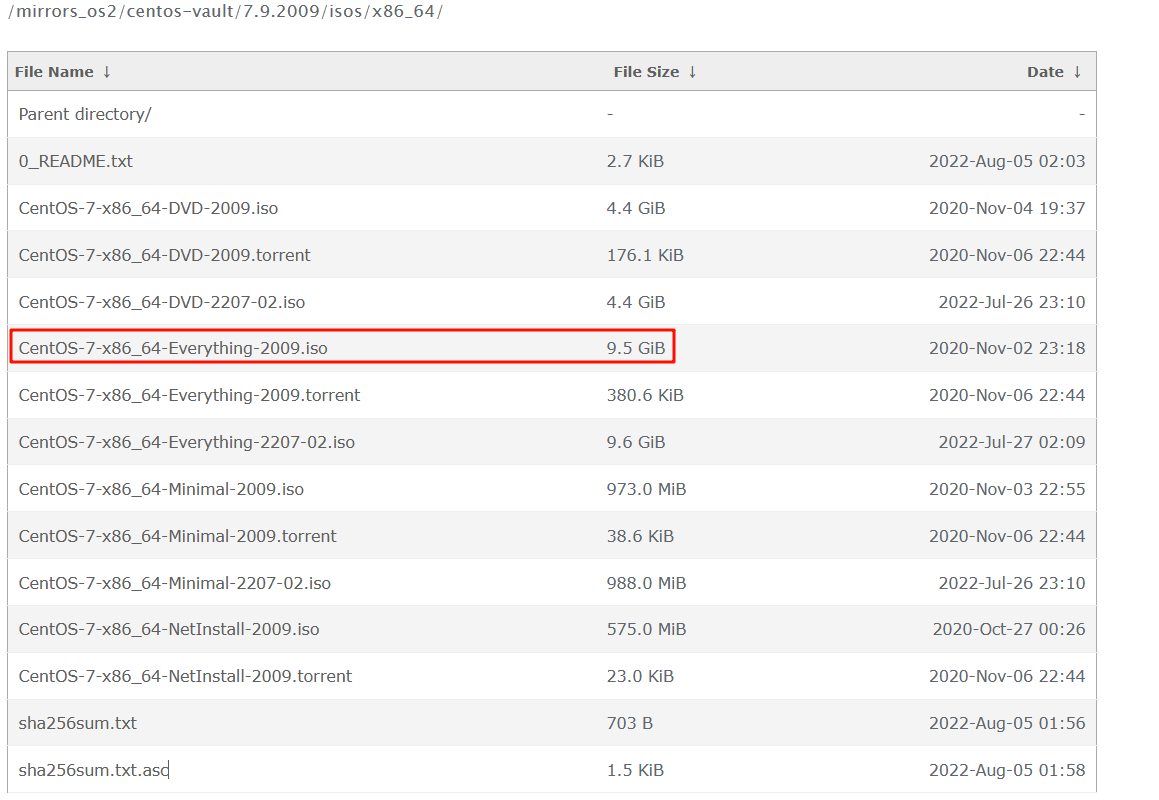Screen dimensions: 1159x800
Task: Download CentOS-7-x86_64-Minimal-2207-02.iso
Action: coord(174,583)
